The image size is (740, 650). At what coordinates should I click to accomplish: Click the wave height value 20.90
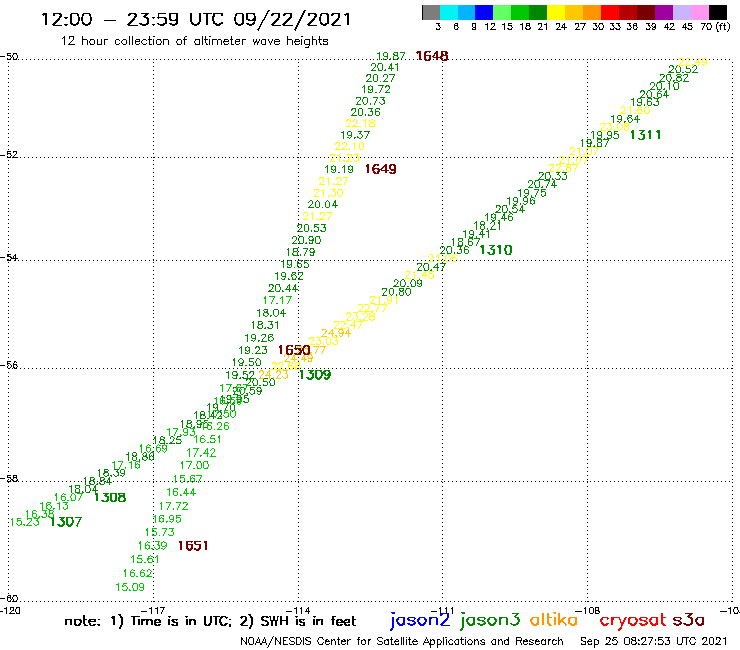(x=306, y=240)
